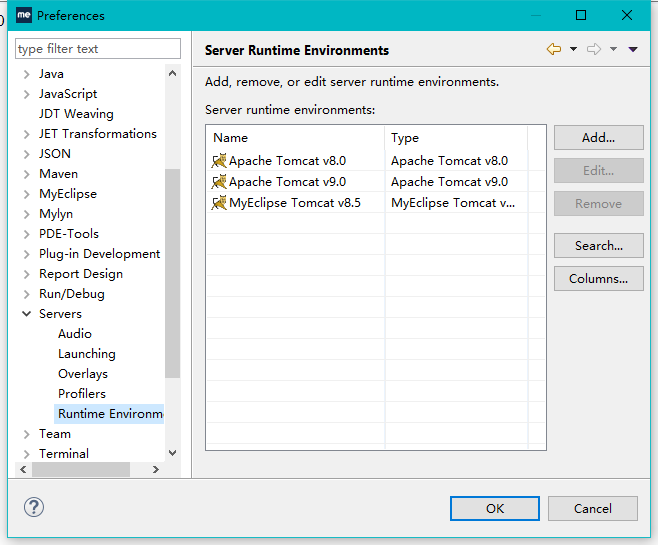Click the Tomcat icon beside Apache Tomcat v8.0
This screenshot has width=658, height=545.
click(219, 161)
